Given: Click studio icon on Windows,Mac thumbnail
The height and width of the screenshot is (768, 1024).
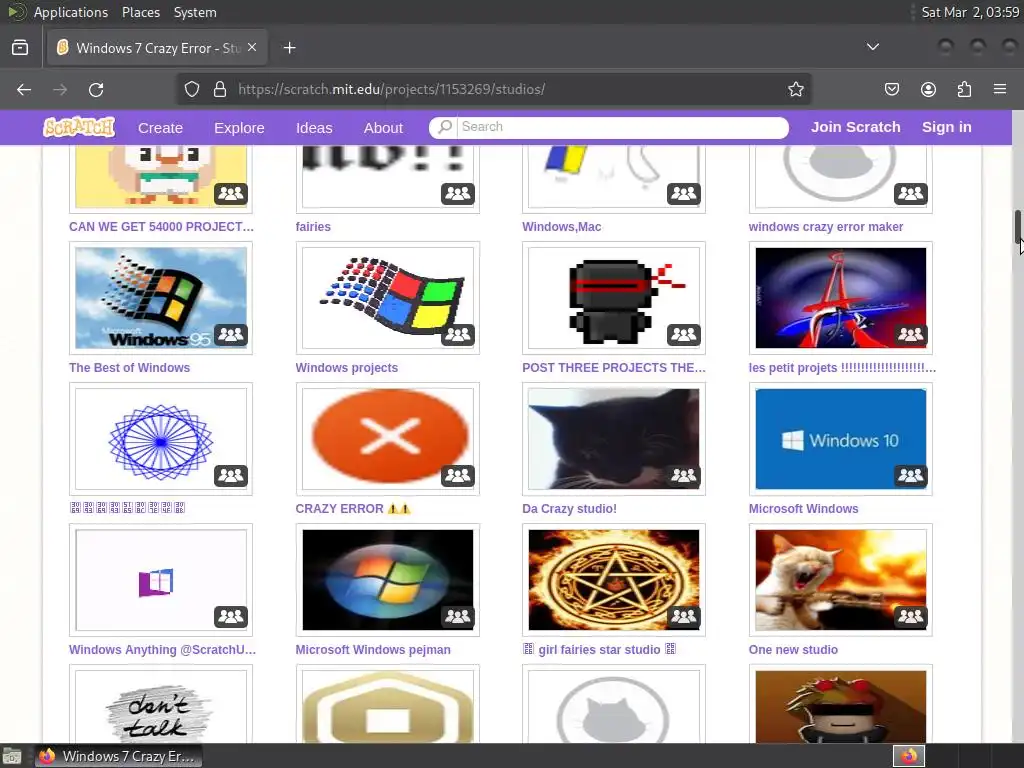Looking at the screenshot, I should pyautogui.click(x=684, y=193).
